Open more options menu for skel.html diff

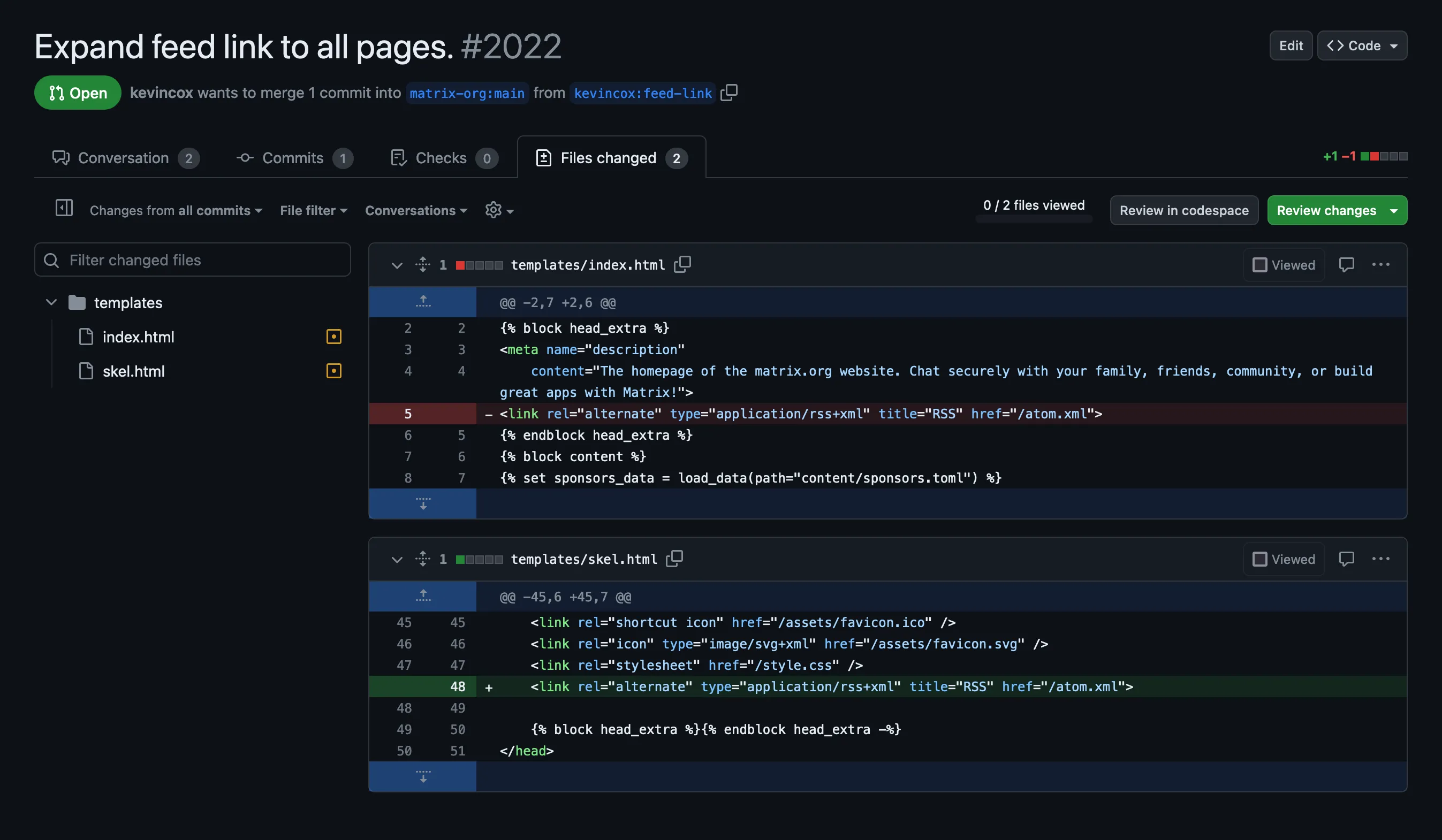pos(1382,559)
